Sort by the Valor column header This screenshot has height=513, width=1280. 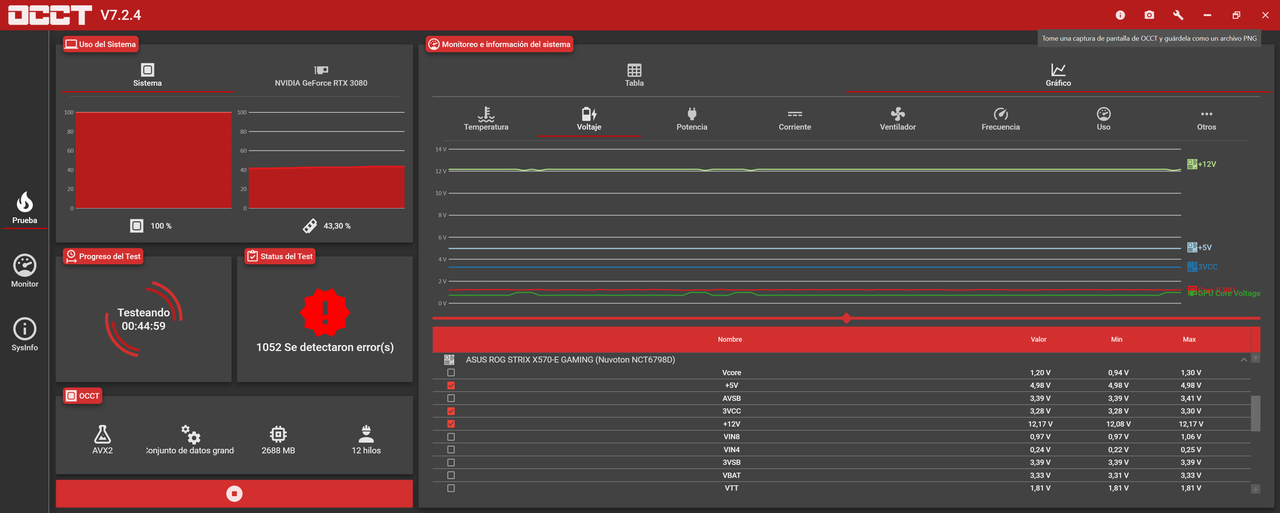[1039, 339]
